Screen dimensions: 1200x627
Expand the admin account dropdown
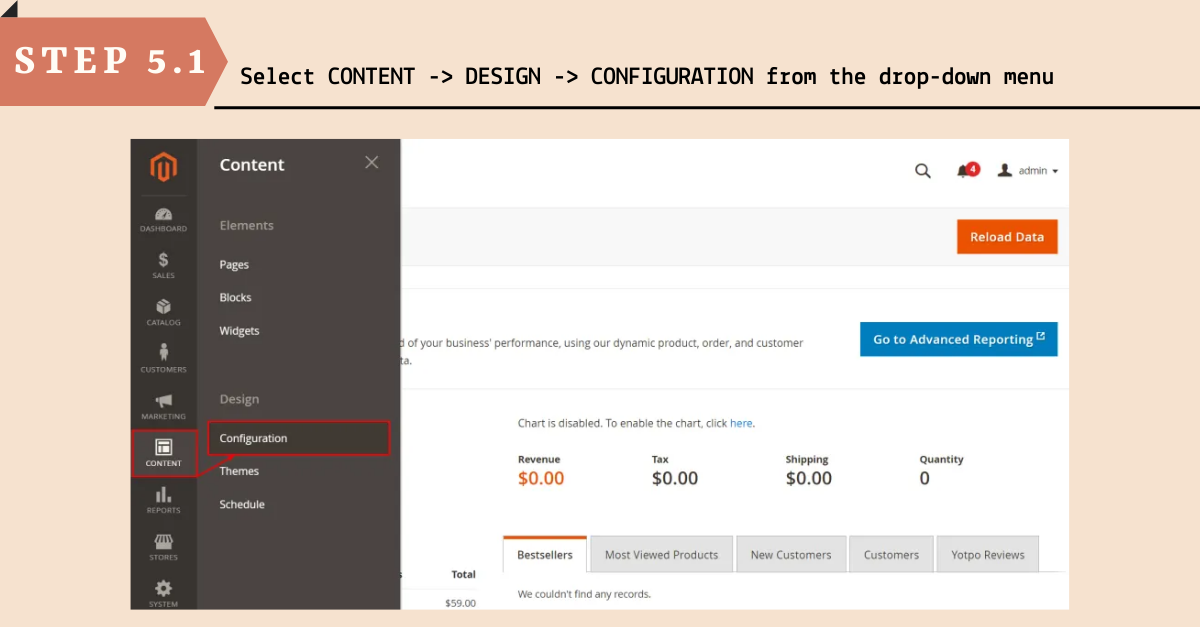tap(1028, 171)
